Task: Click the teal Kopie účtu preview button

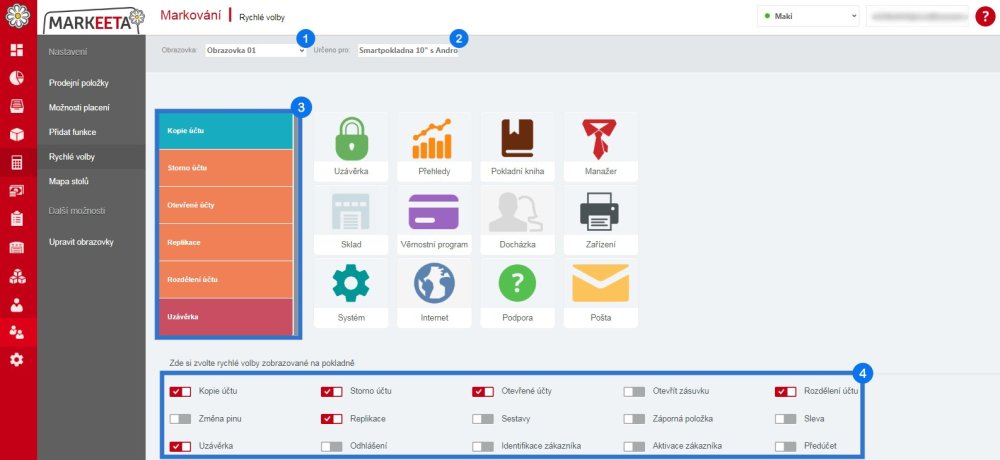Action: 226,131
